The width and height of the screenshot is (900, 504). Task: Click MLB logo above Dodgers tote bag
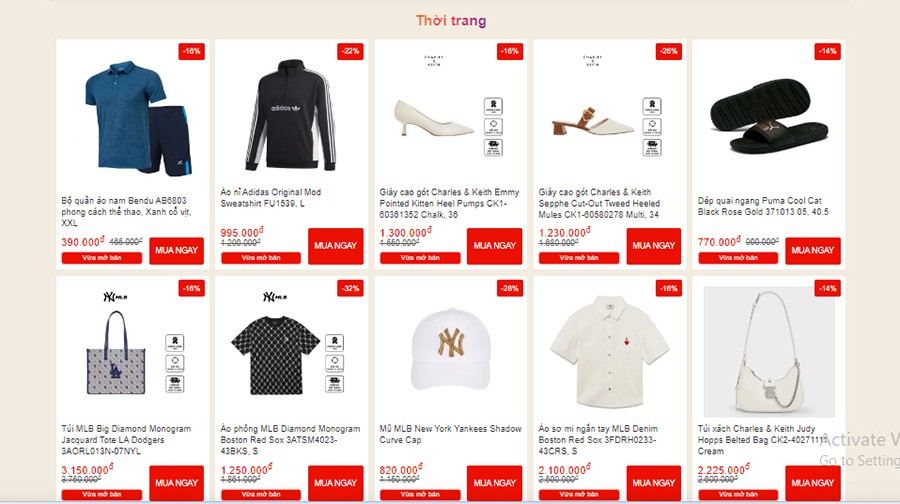coord(115,297)
